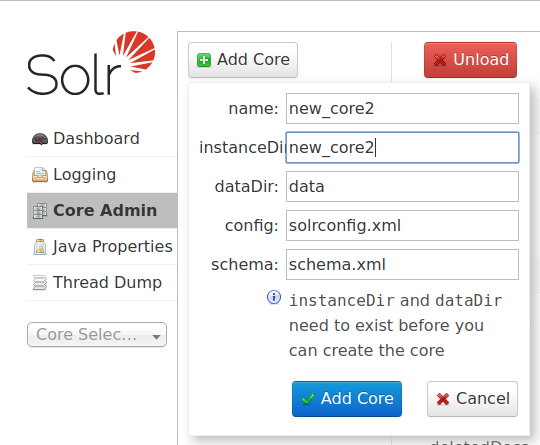
Task: Open the Logging page
Action: tap(102, 175)
